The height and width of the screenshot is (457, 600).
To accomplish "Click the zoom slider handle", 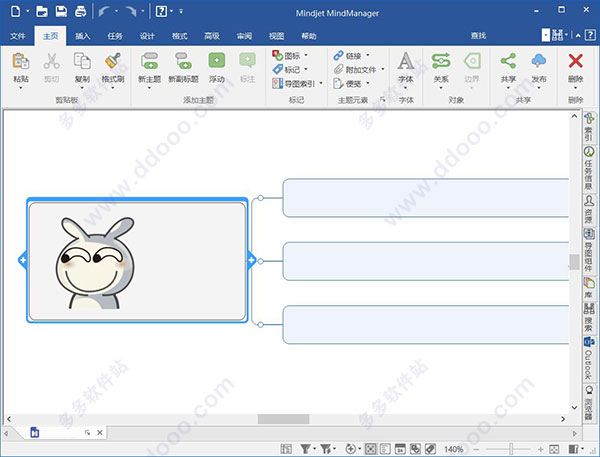I will [x=511, y=449].
